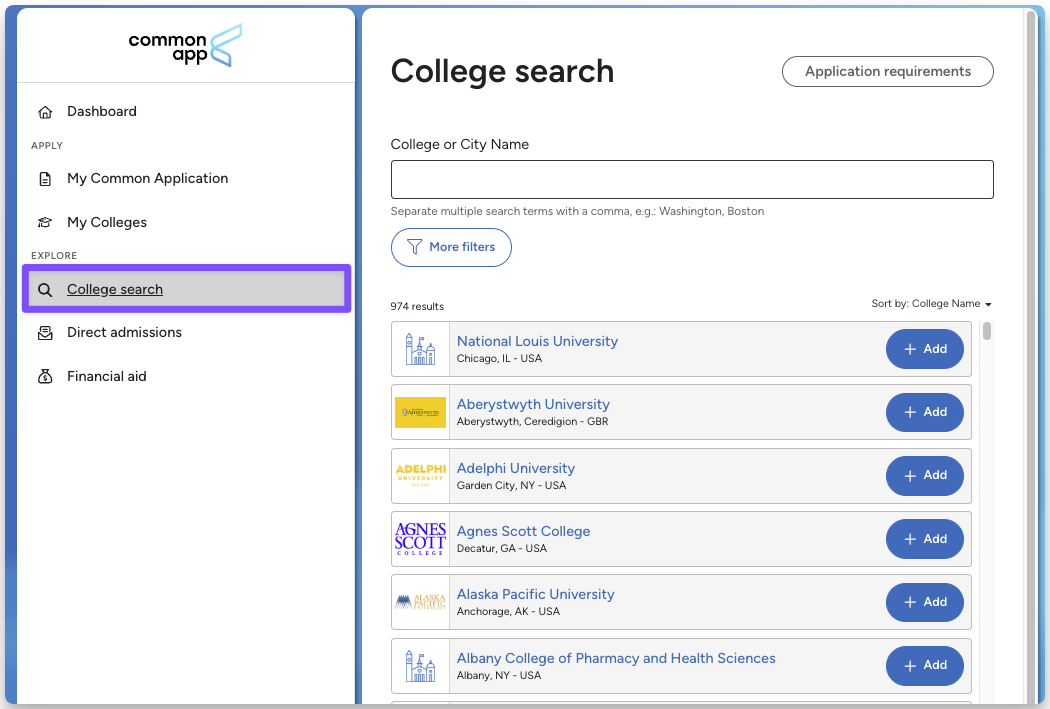The height and width of the screenshot is (709, 1050).
Task: Click 'Anchorage, AK - USA' text
Action: pos(508,611)
